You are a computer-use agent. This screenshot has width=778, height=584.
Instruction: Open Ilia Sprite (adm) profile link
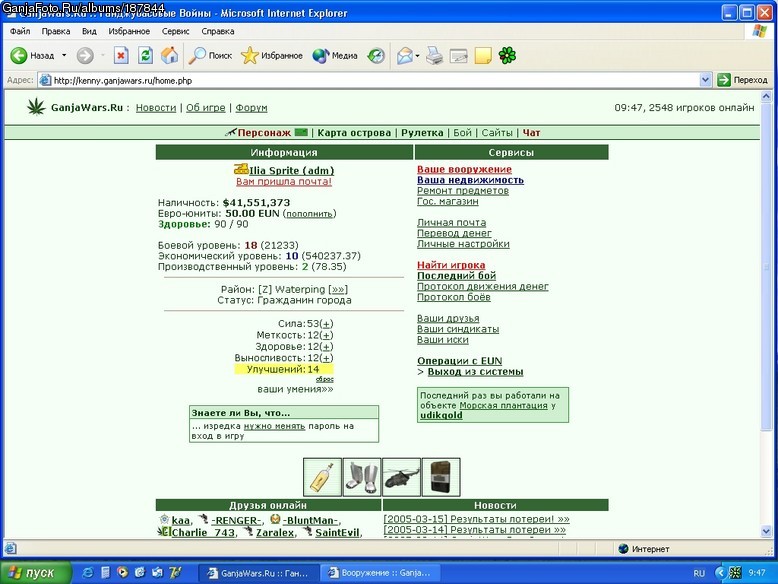coord(291,171)
